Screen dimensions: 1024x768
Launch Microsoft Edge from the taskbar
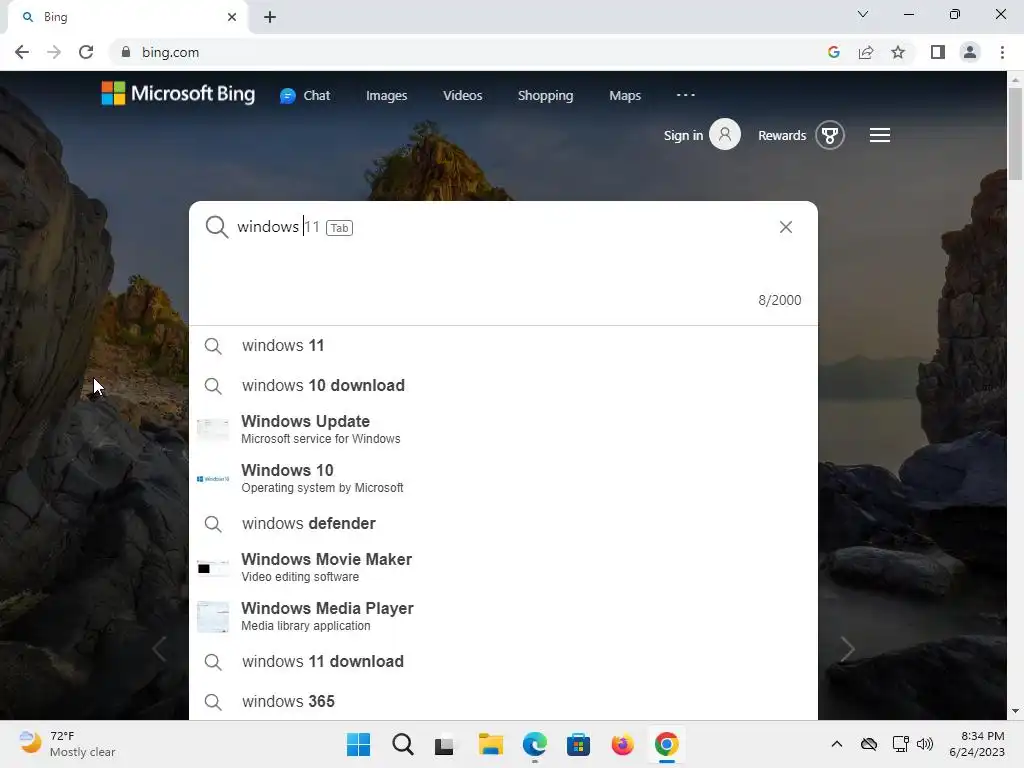pos(535,744)
